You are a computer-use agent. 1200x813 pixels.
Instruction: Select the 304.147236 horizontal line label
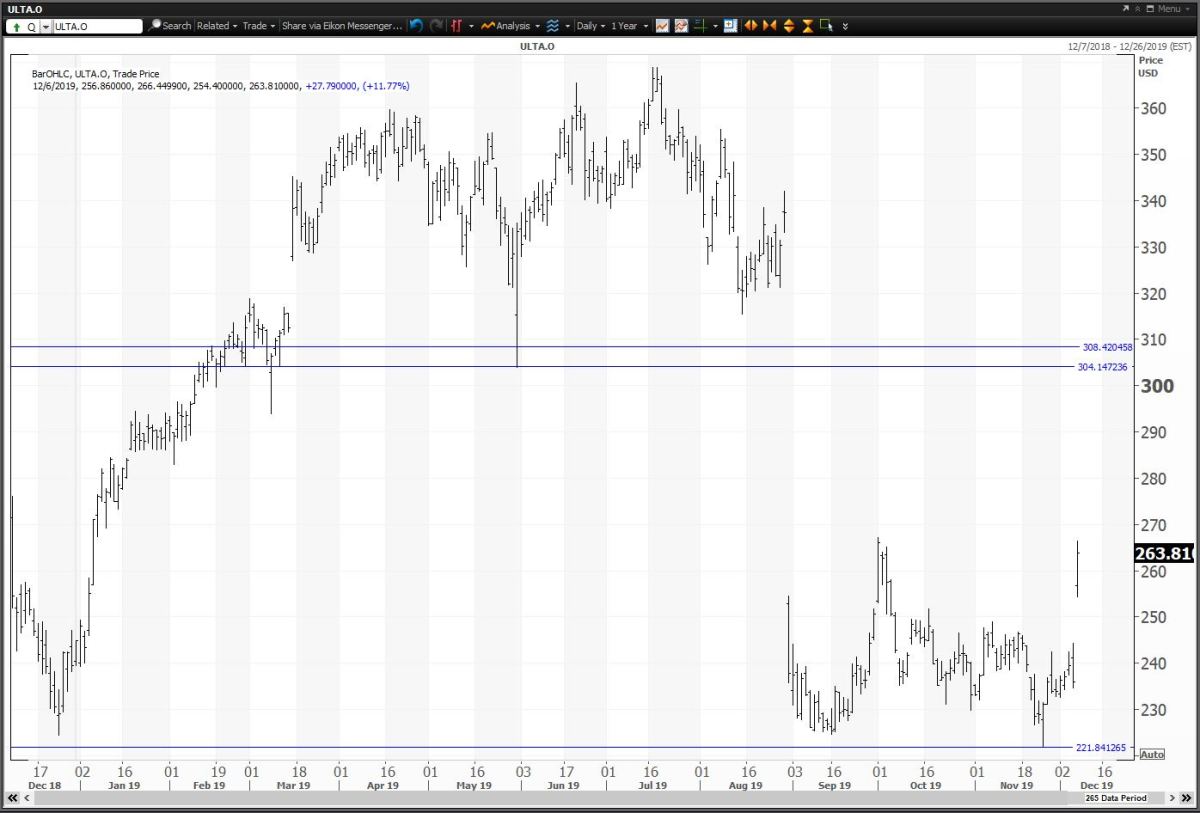point(1102,367)
